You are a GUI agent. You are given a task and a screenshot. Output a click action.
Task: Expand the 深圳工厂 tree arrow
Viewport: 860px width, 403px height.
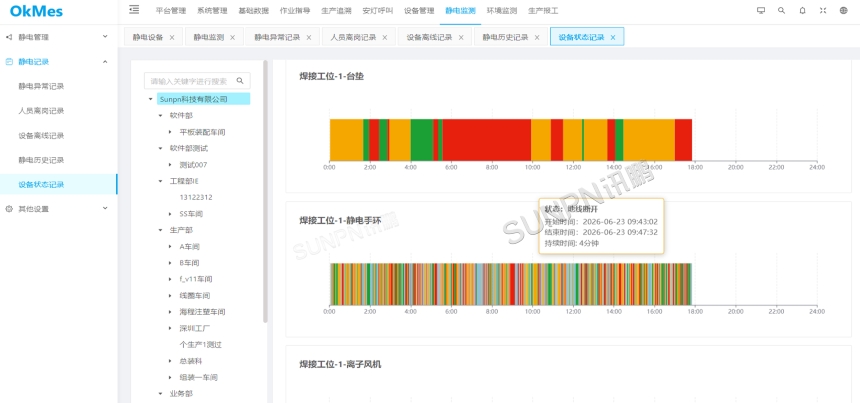171,328
